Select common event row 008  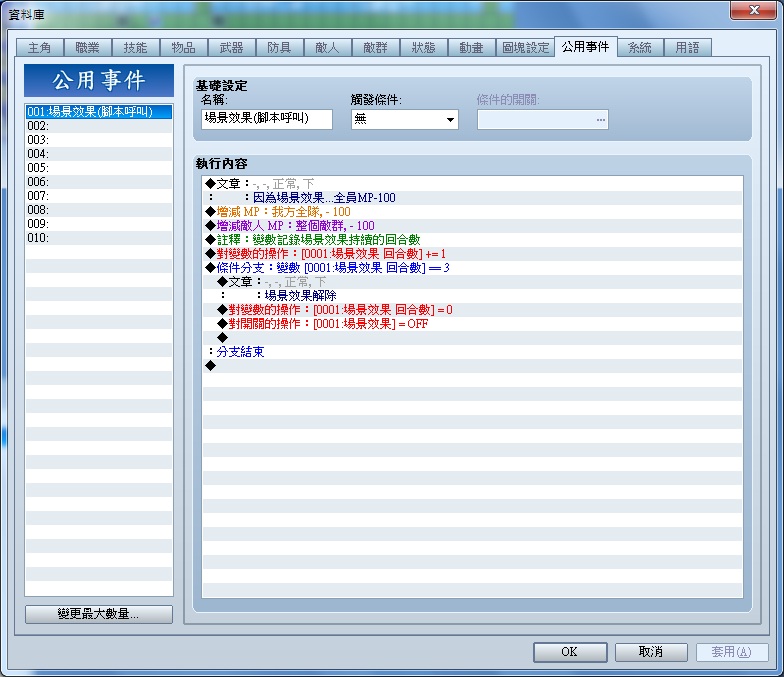(x=98, y=210)
